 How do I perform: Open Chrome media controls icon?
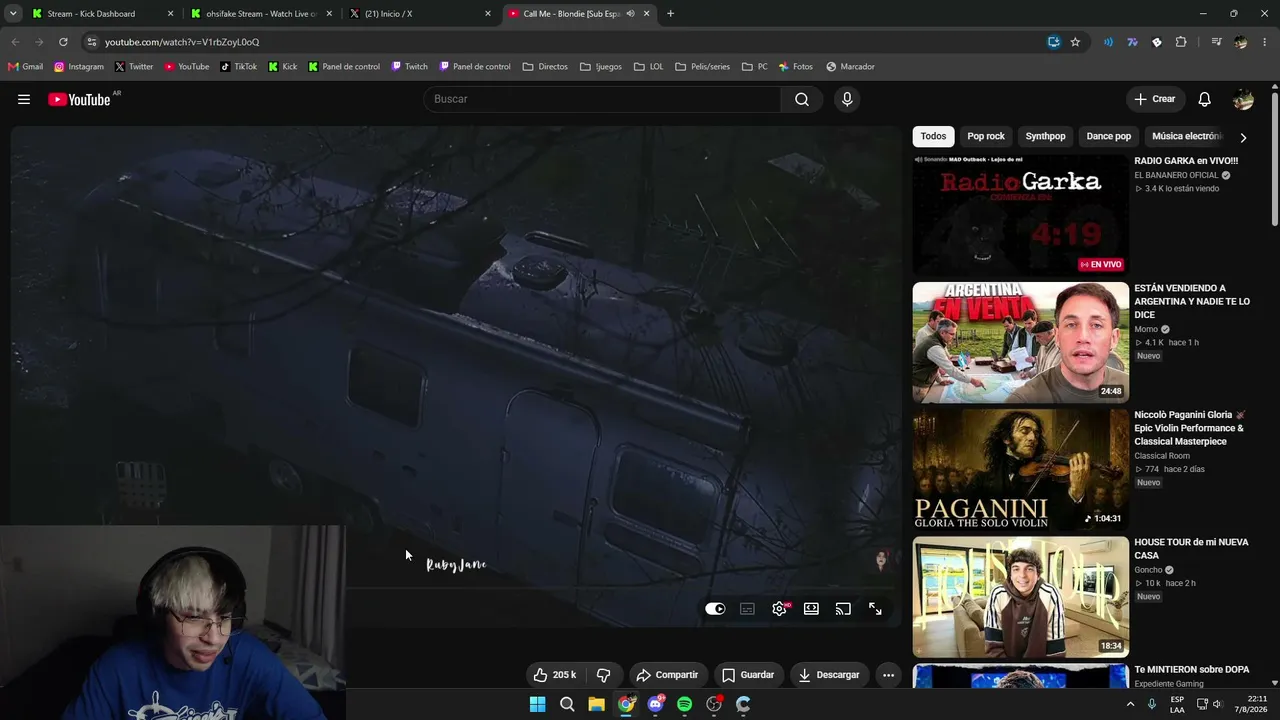coord(1216,42)
